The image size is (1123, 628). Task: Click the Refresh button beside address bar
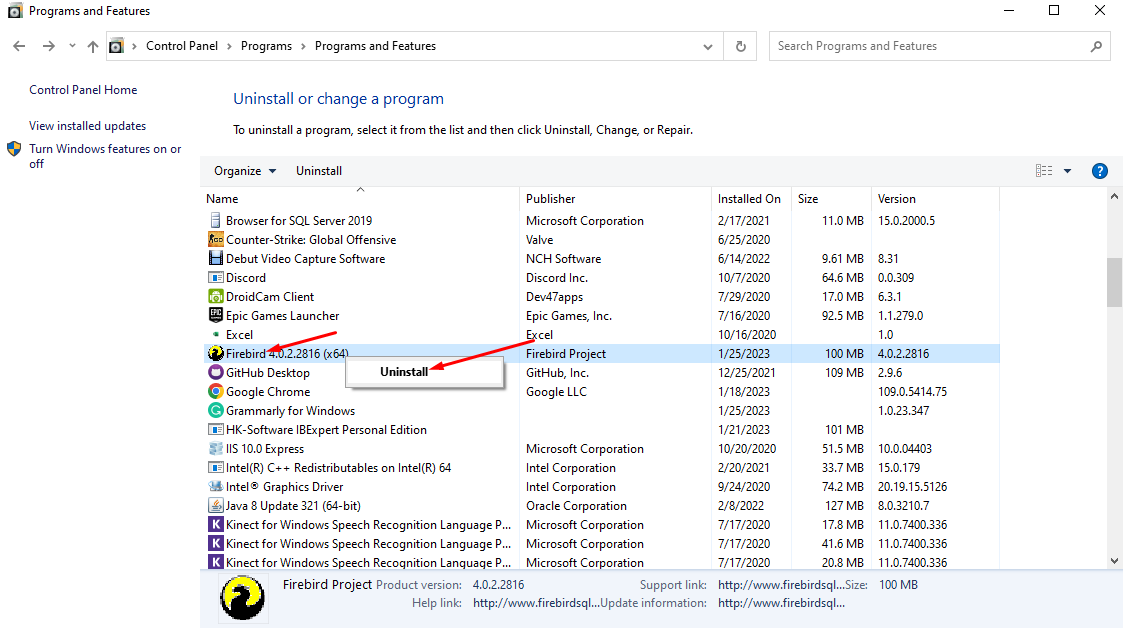click(740, 46)
